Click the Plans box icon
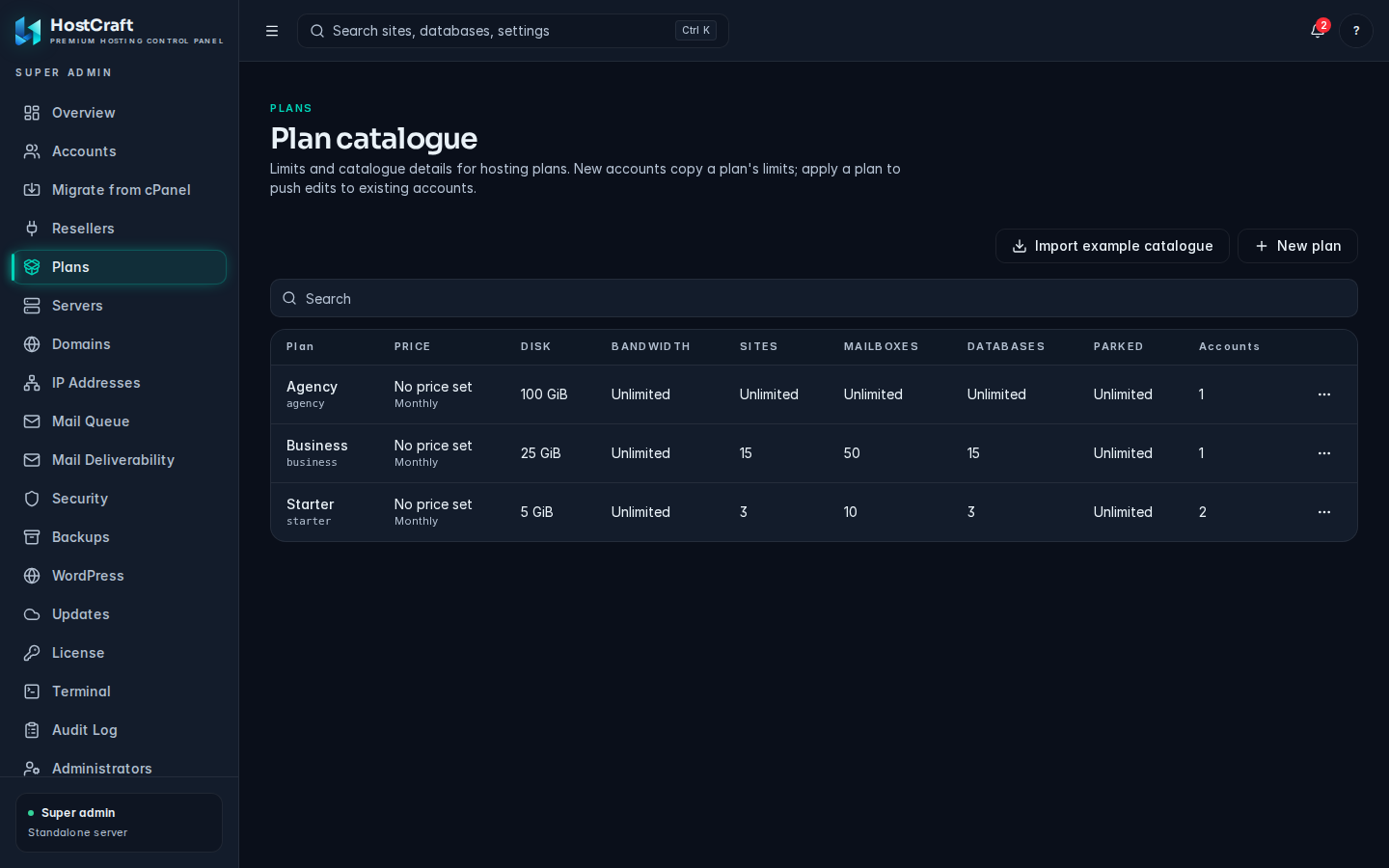 (32, 267)
